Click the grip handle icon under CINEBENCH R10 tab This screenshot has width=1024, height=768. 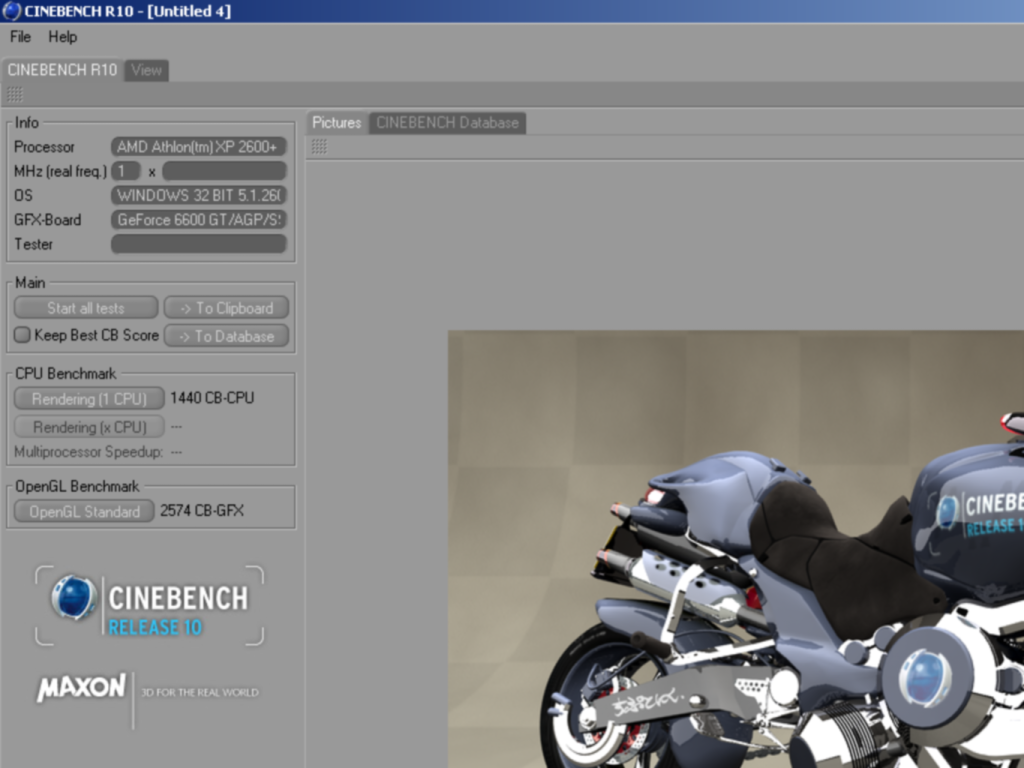click(14, 95)
